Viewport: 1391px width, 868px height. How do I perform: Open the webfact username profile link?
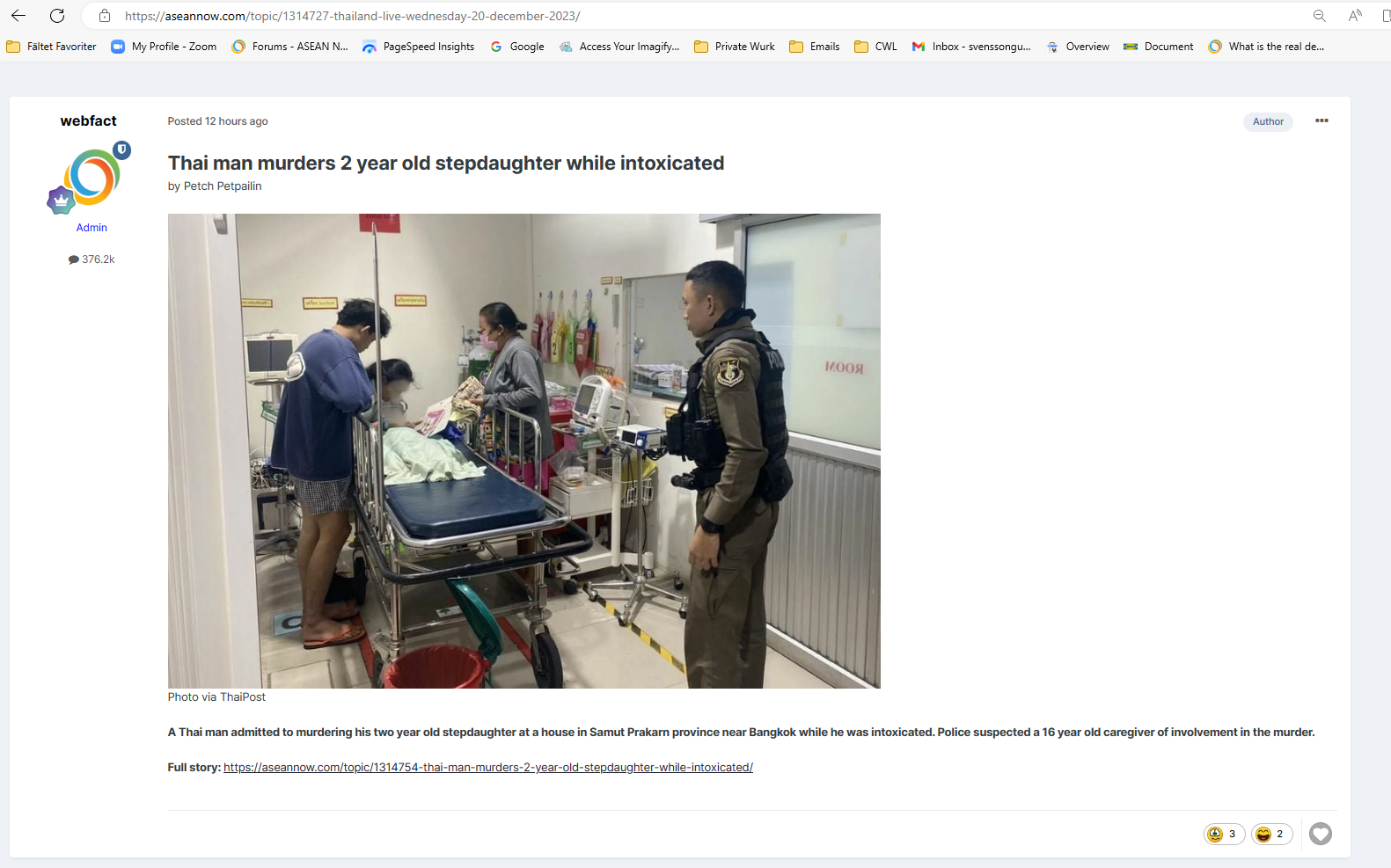click(x=88, y=121)
